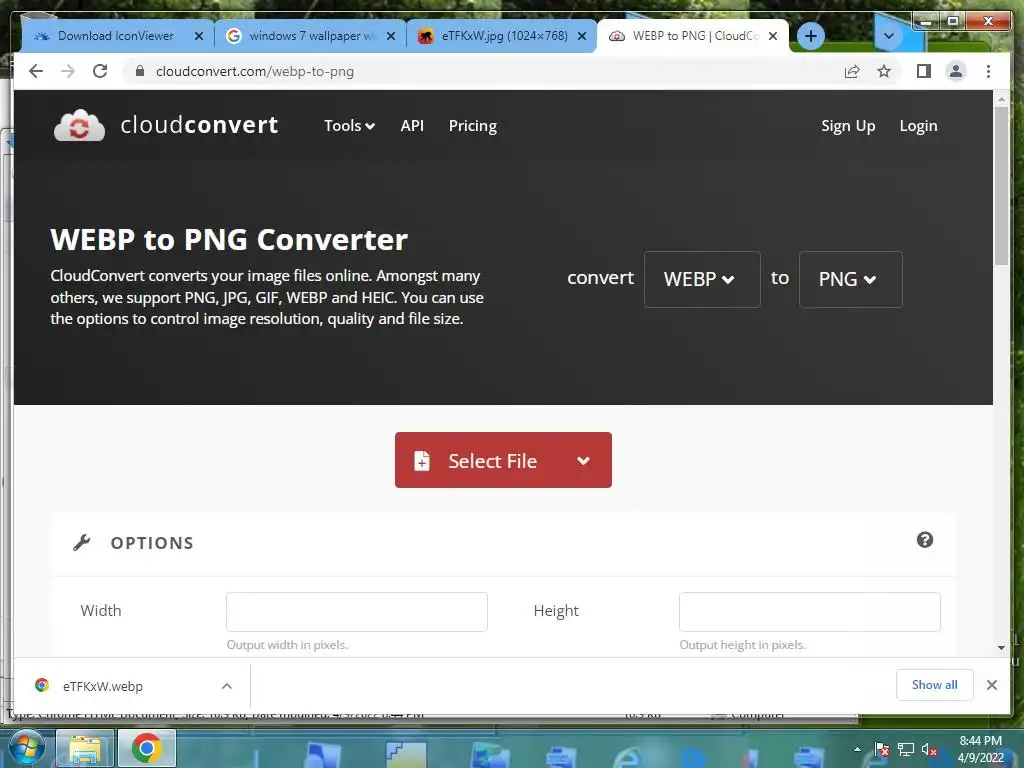Open the taskbar clock showing 8:44 PM
The image size is (1024, 768).
(980, 749)
